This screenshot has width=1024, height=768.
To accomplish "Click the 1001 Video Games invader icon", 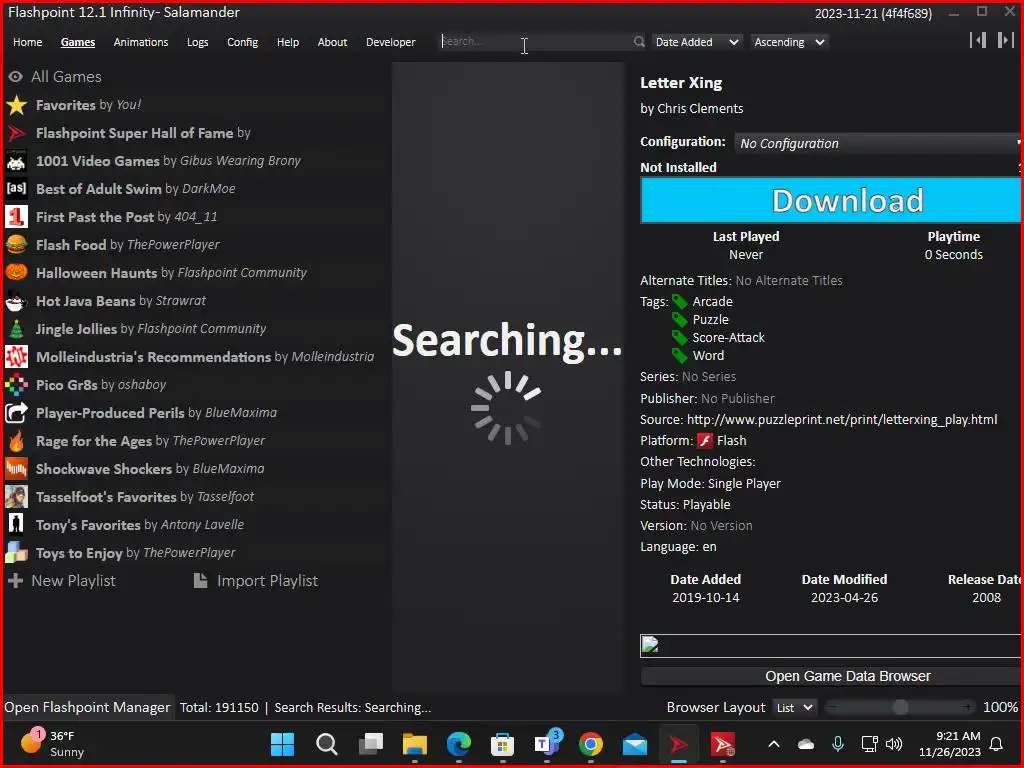I will 16,161.
